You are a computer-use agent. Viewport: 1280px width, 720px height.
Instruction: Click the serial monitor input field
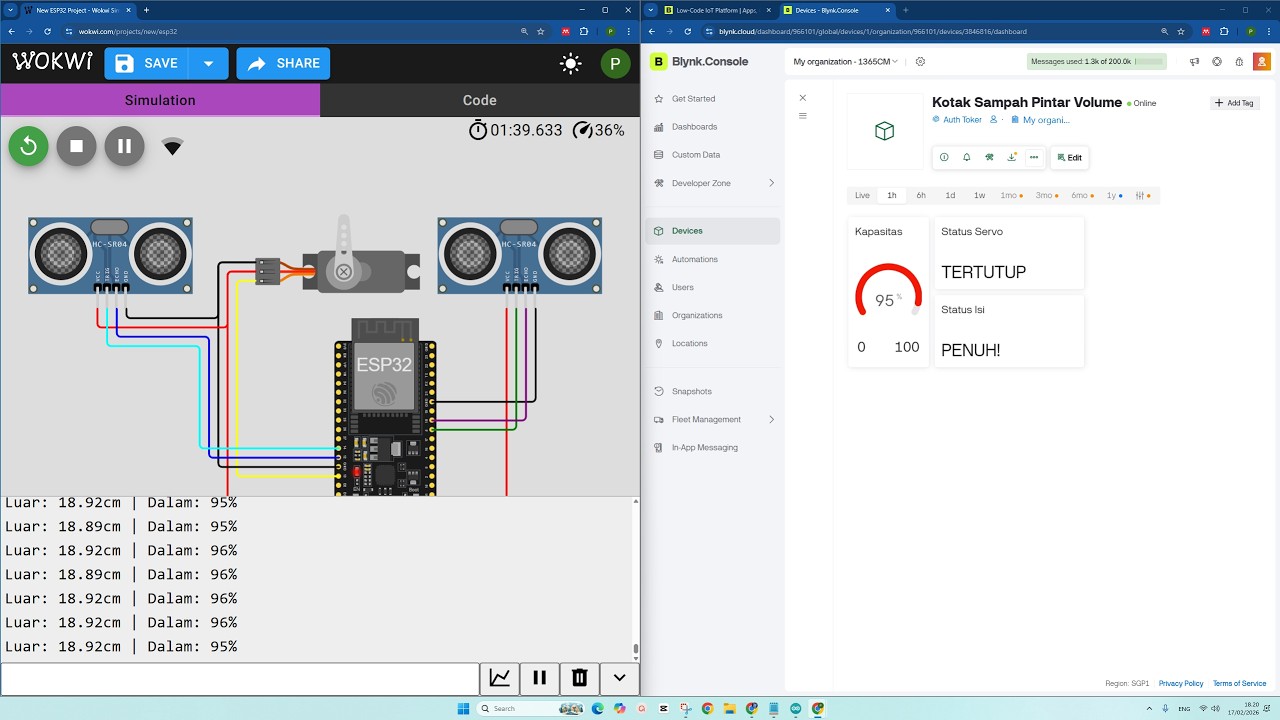pos(240,678)
